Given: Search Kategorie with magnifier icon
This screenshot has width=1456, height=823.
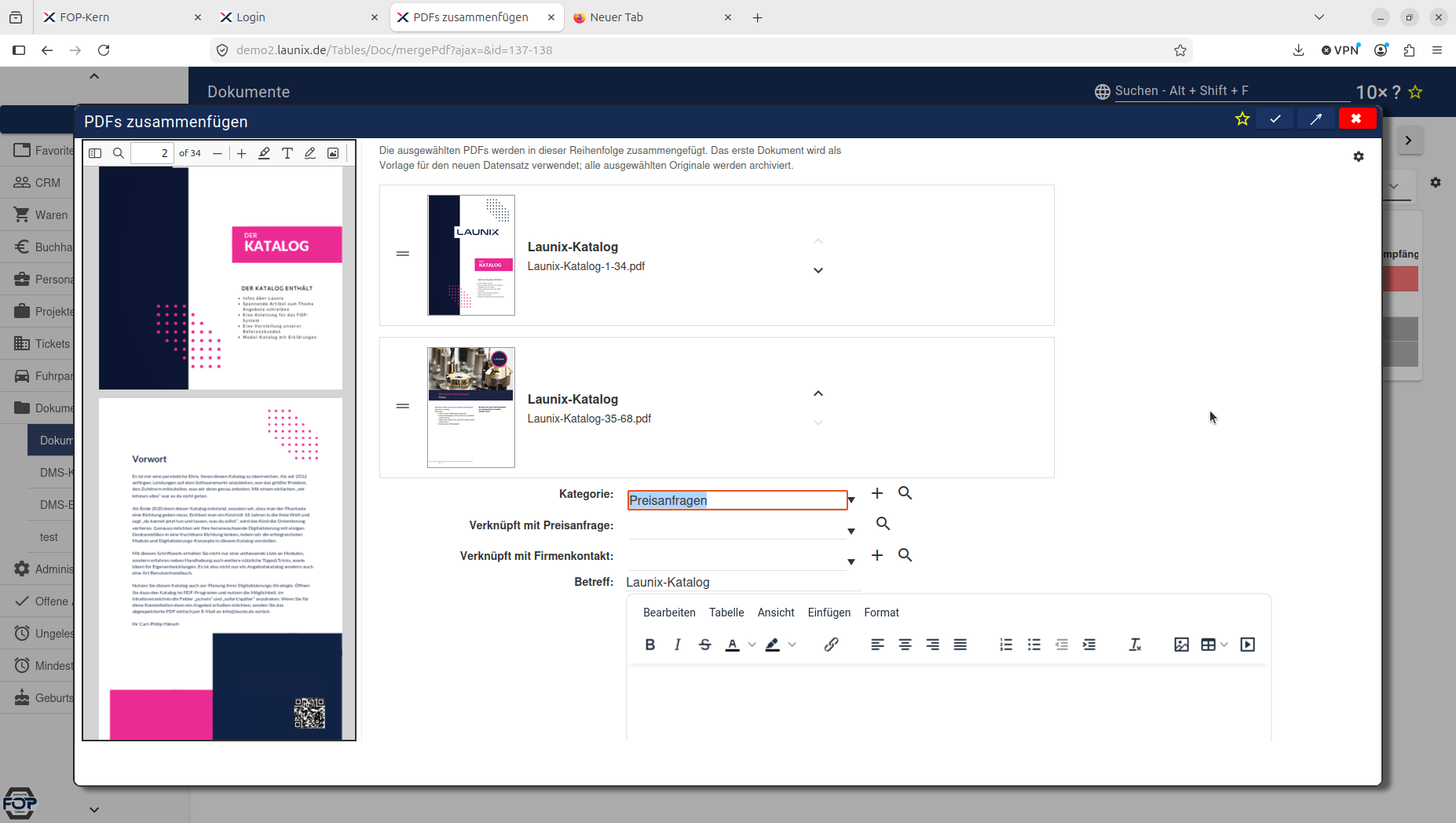Looking at the screenshot, I should pos(905,493).
